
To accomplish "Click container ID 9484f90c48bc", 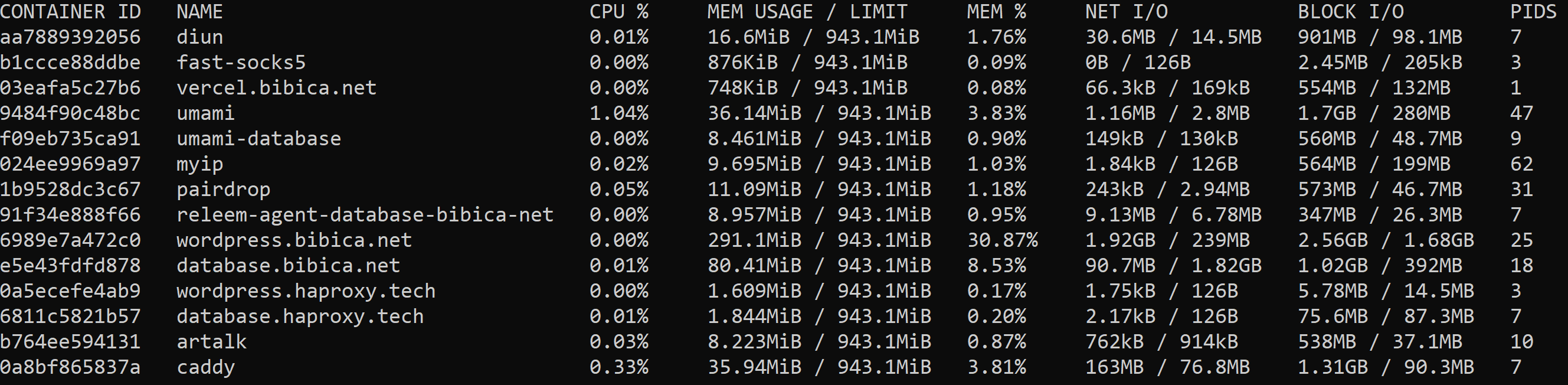I will 71,113.
